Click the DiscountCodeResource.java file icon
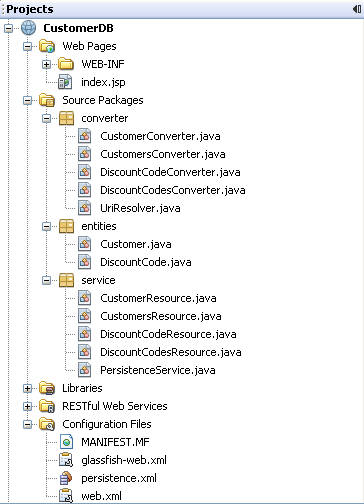This screenshot has width=364, height=504. click(x=85, y=334)
